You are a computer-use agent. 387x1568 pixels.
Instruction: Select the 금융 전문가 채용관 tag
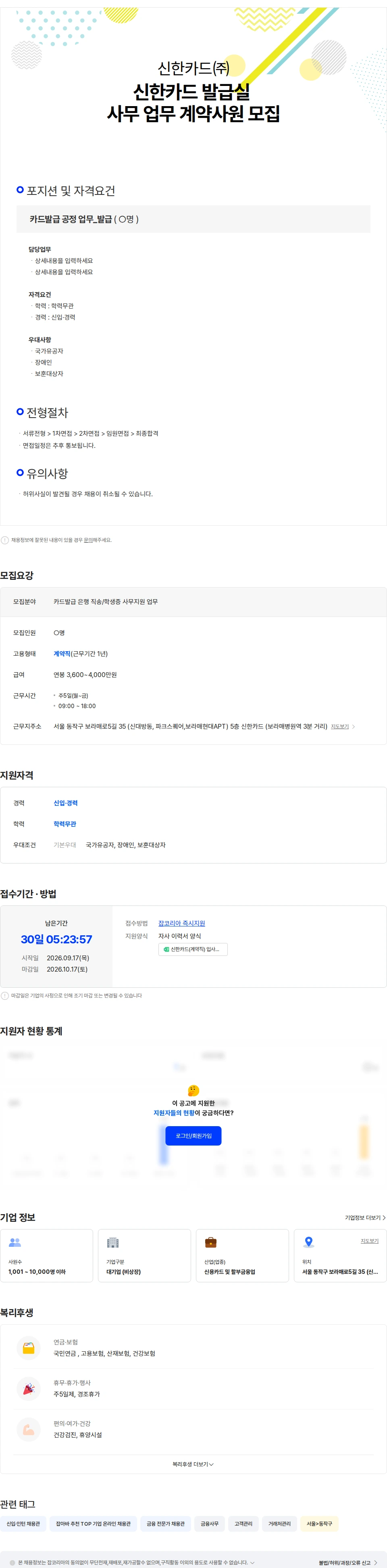(x=166, y=1524)
